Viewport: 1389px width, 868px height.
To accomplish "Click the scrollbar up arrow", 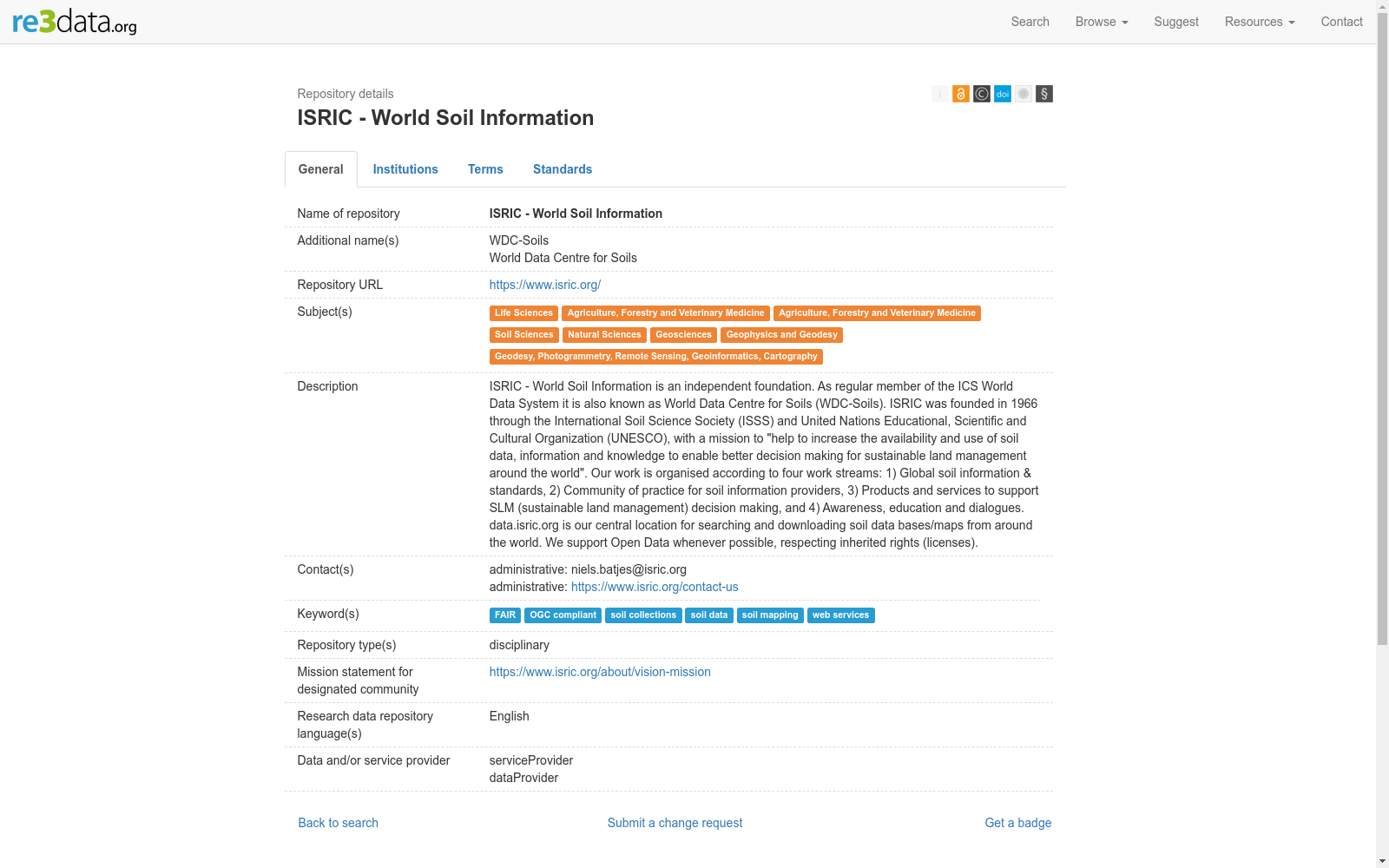I will click(x=1382, y=6).
